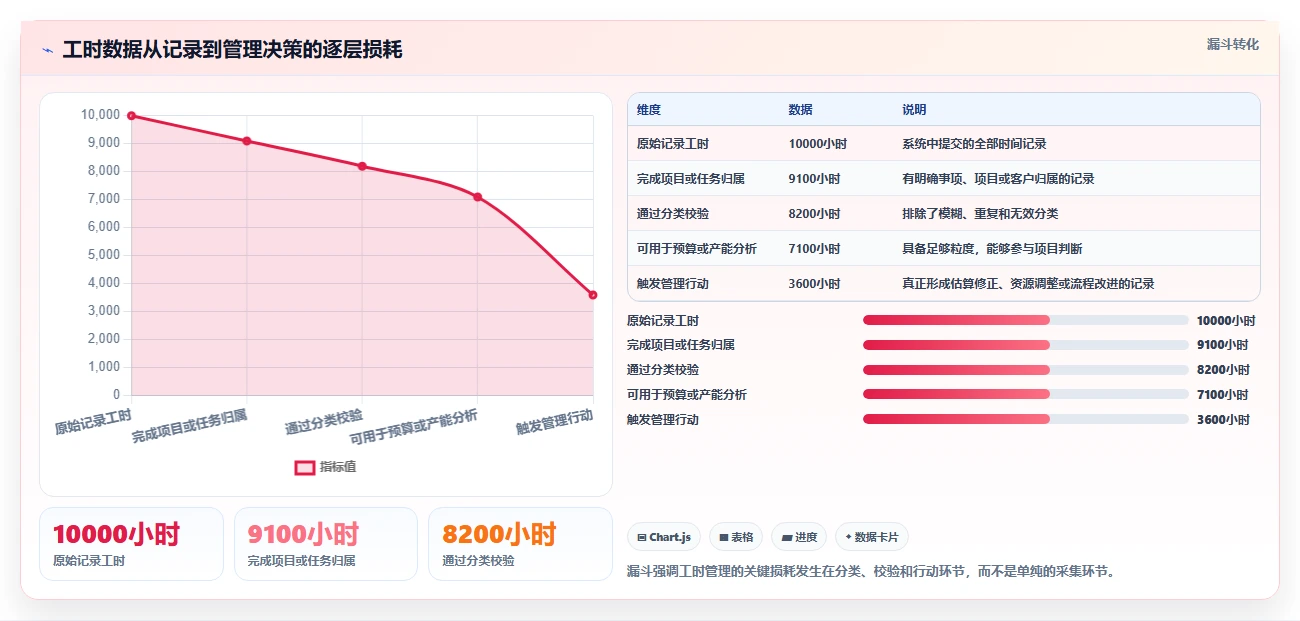Toggle the 指标值 legend swatch

[x=305, y=467]
